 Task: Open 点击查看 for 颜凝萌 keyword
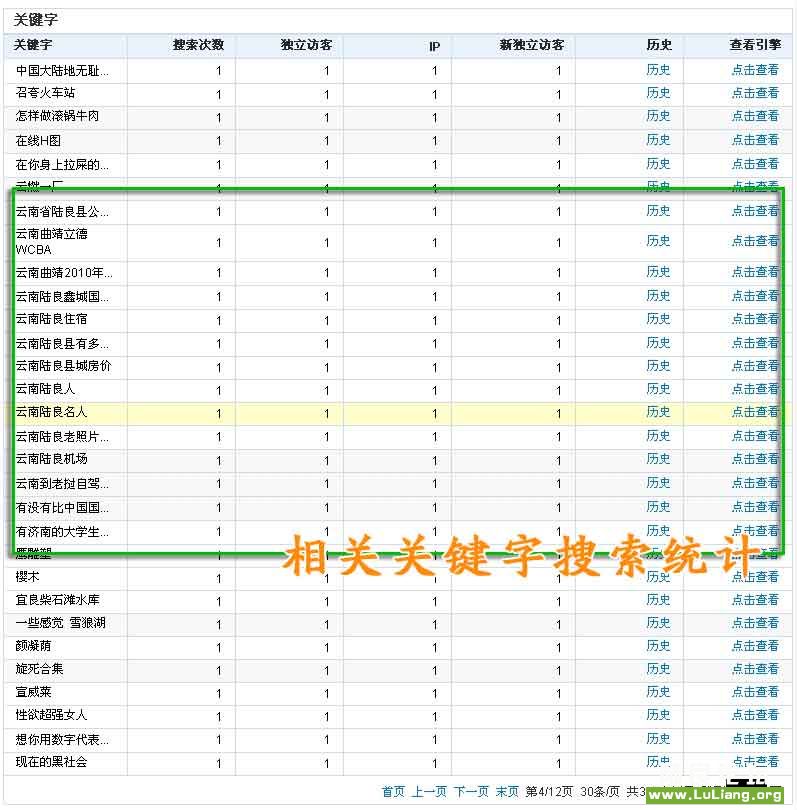[754, 646]
